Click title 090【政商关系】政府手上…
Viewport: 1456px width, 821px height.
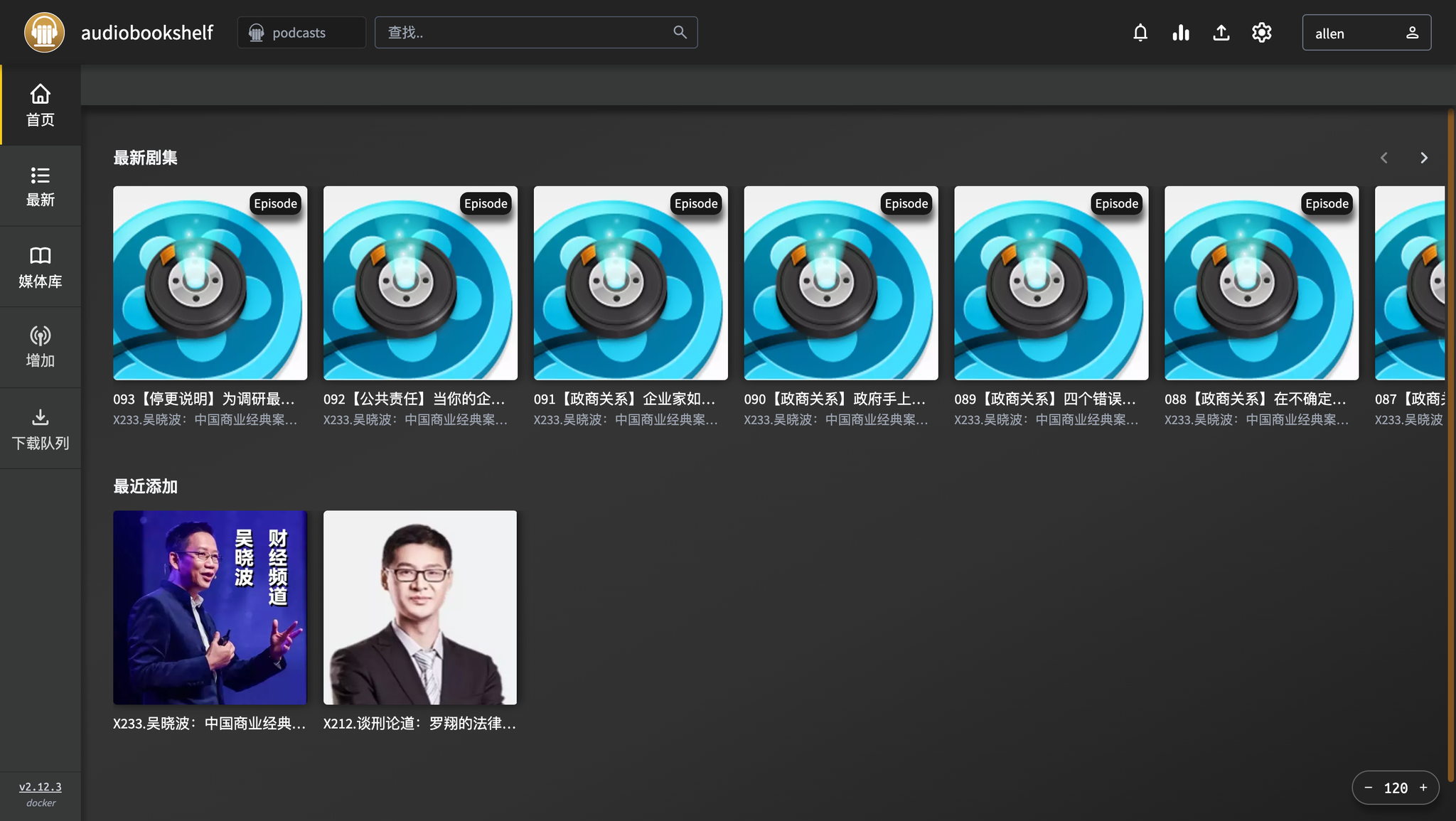tap(835, 399)
